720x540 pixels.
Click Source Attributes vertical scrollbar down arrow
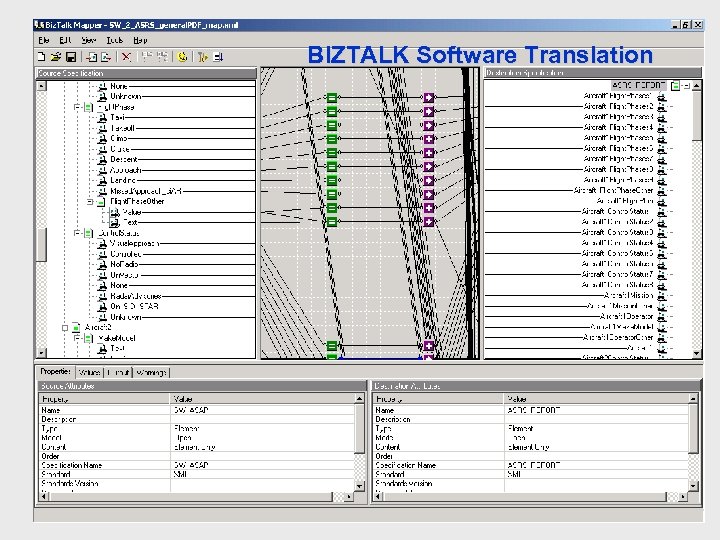point(360,486)
